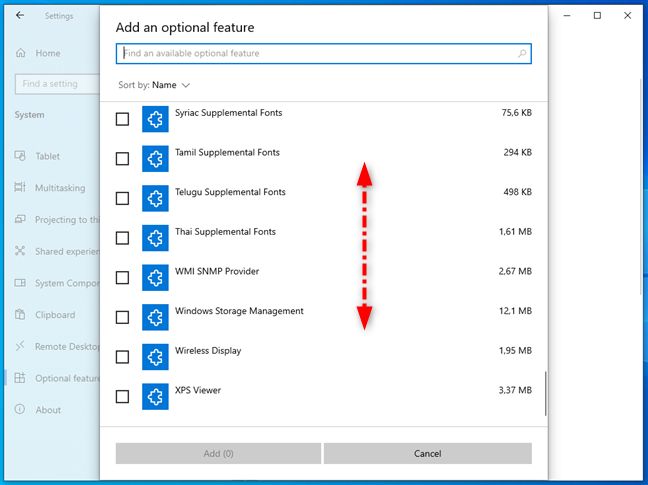Click the XPS Viewer name
This screenshot has height=485, width=648.
[x=198, y=390]
